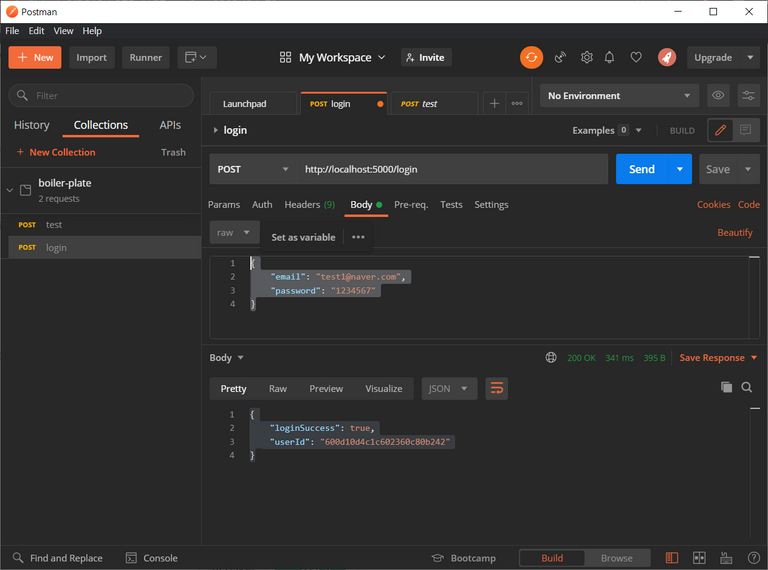Screen dimensions: 768x570
Task: Copy response with the clipboard icon
Action: [726, 387]
